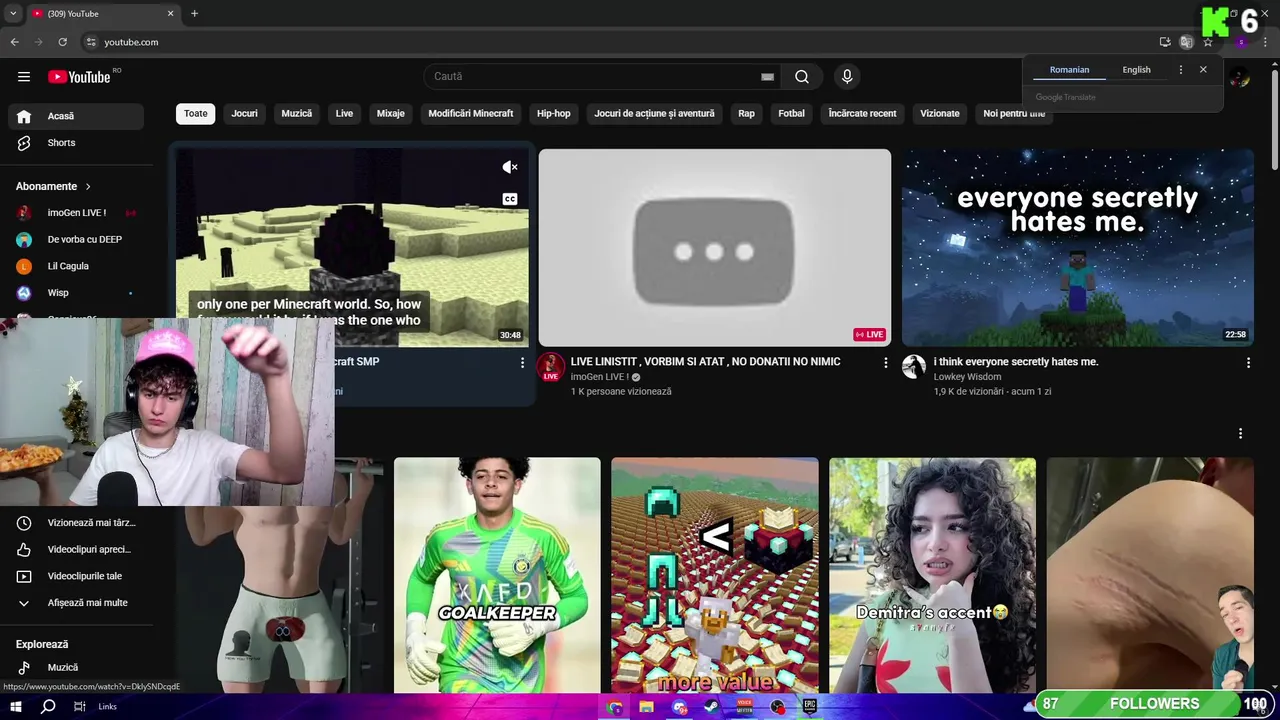Open the tab search dropdown arrow
Viewport: 1280px width, 720px height.
pos(13,14)
